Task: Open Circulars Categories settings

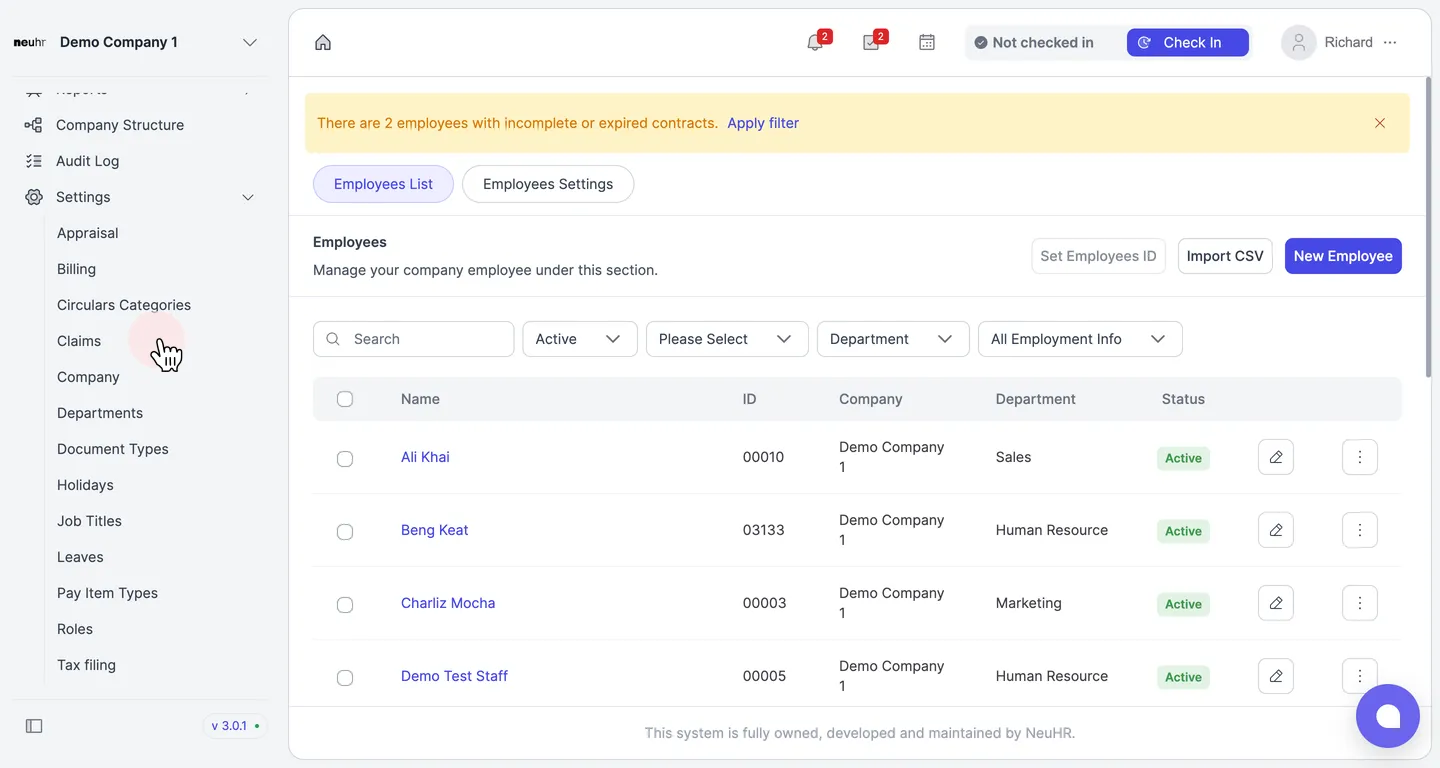Action: coord(124,305)
